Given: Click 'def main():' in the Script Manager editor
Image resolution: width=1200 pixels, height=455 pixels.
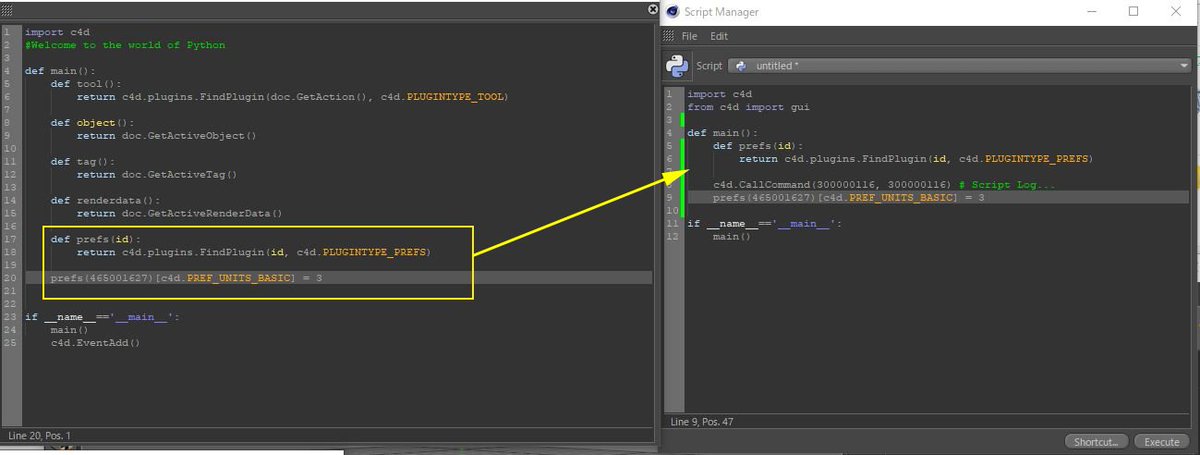Looking at the screenshot, I should coord(722,132).
